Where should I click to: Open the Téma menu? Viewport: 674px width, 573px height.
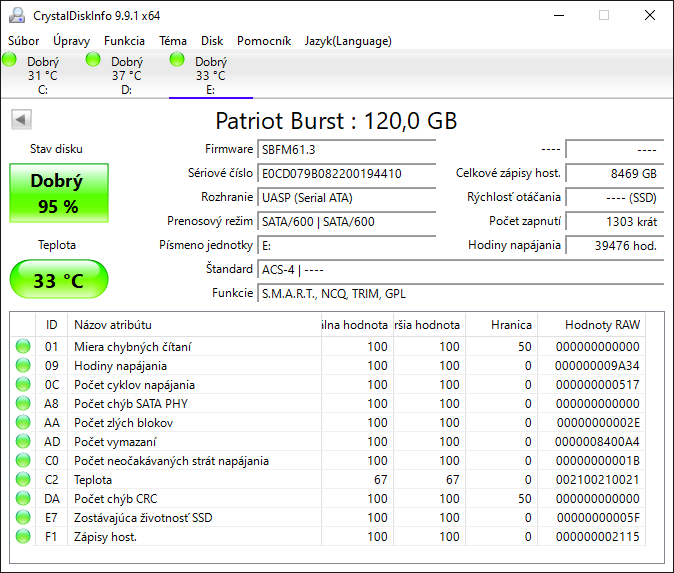173,41
